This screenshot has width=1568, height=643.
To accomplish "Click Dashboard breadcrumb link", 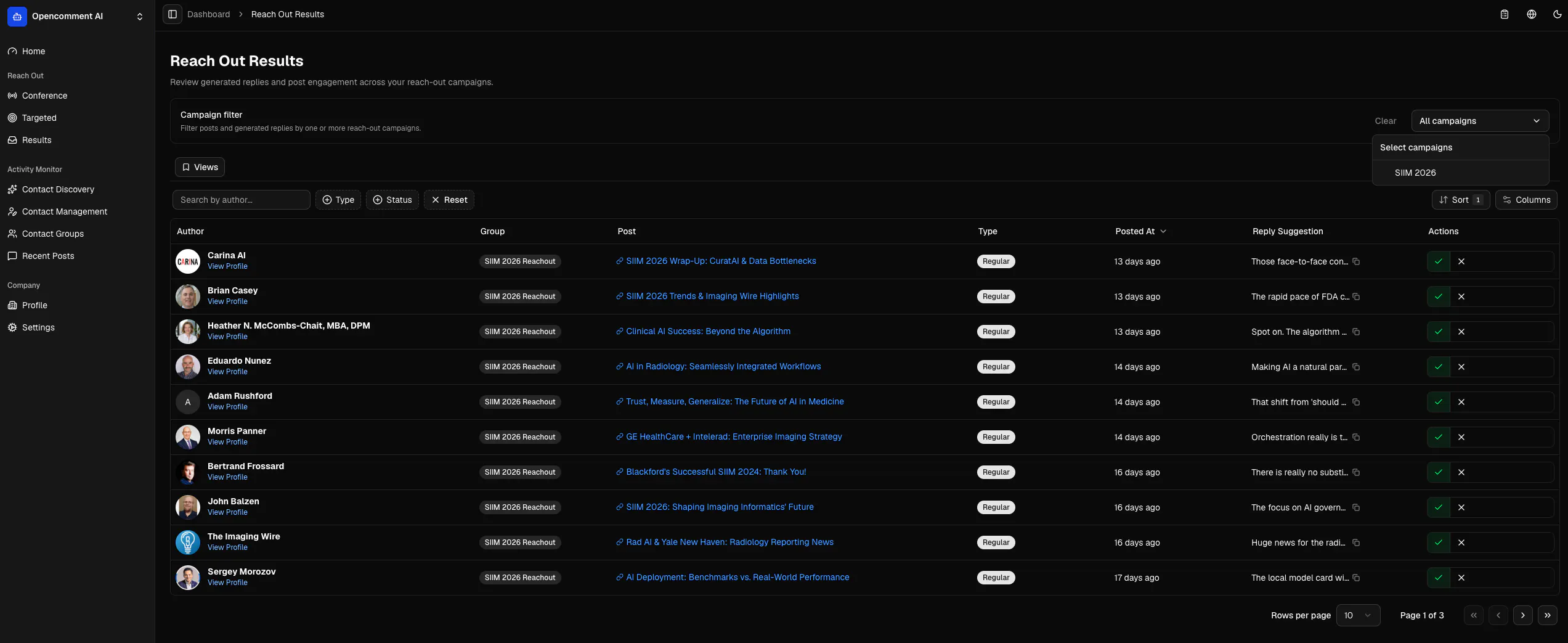I will [x=208, y=14].
